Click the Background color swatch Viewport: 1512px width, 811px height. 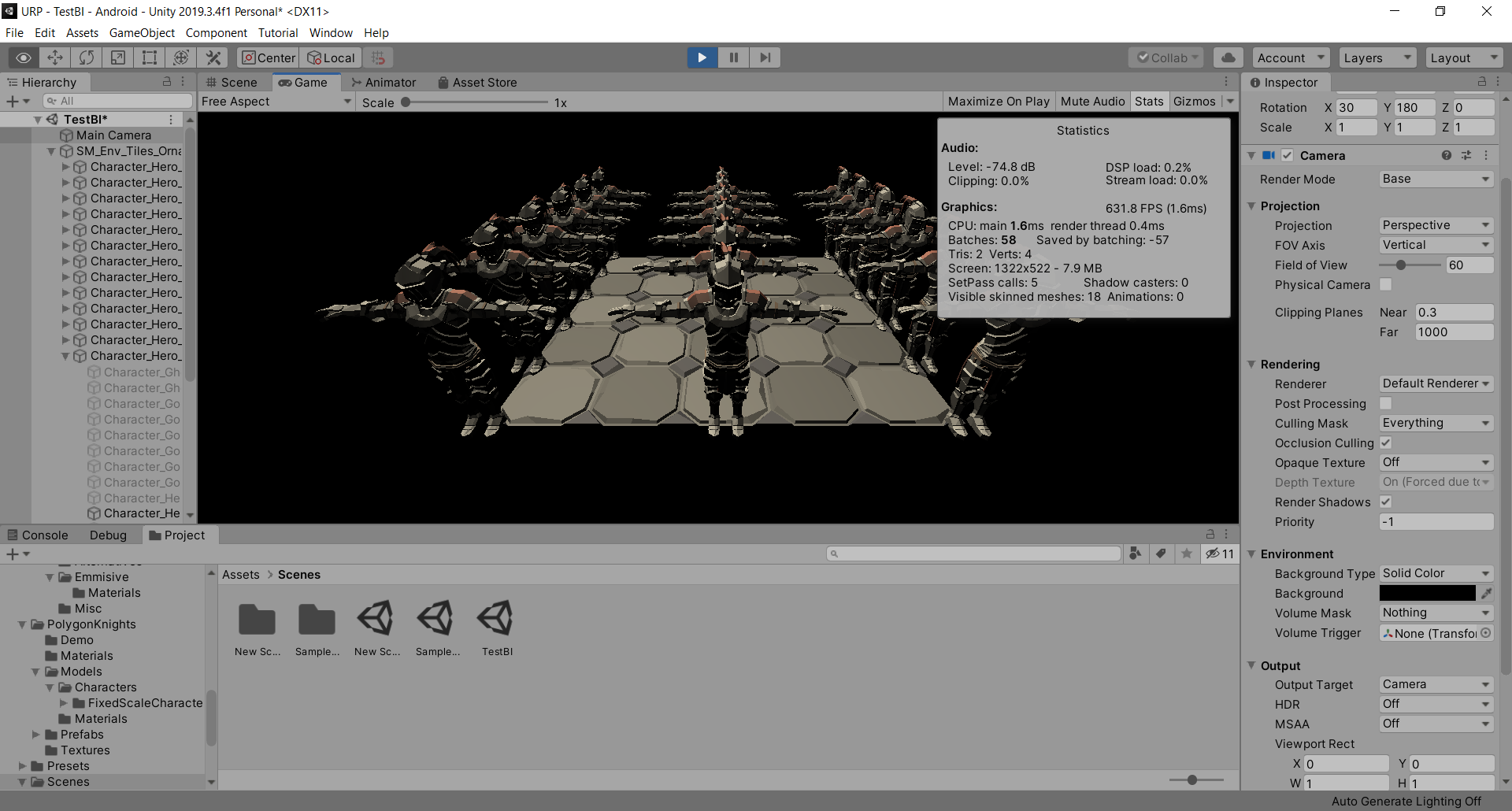(1428, 593)
